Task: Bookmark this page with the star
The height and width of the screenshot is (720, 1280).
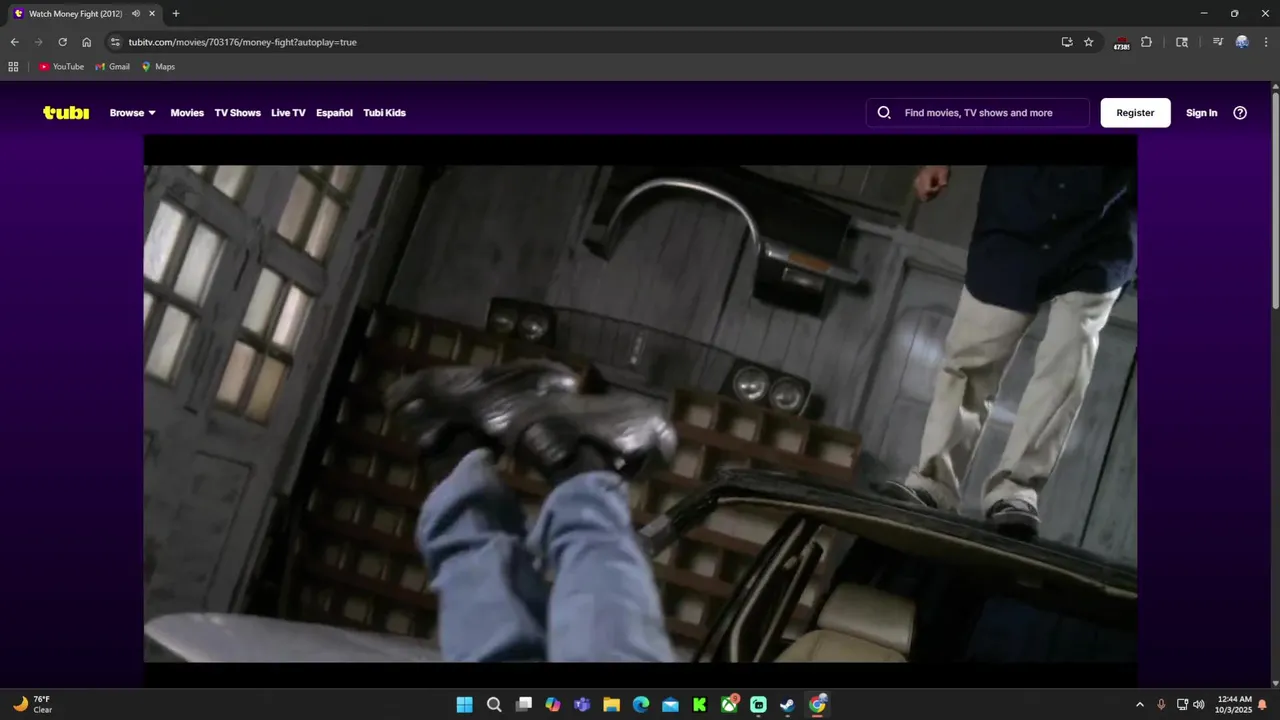Action: [1089, 42]
